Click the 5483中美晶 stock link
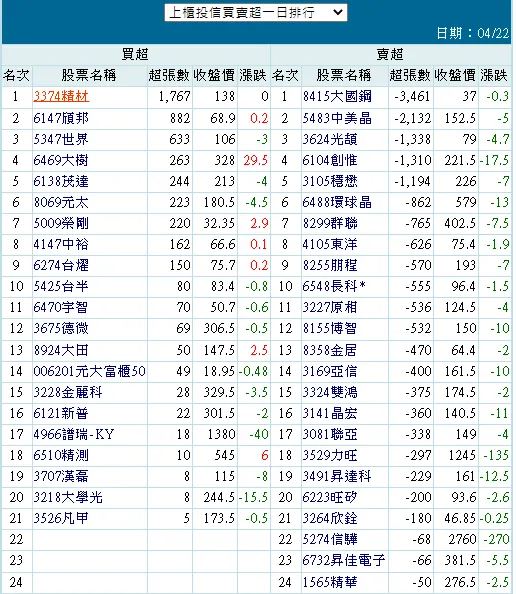This screenshot has width=516, height=594. 337,119
